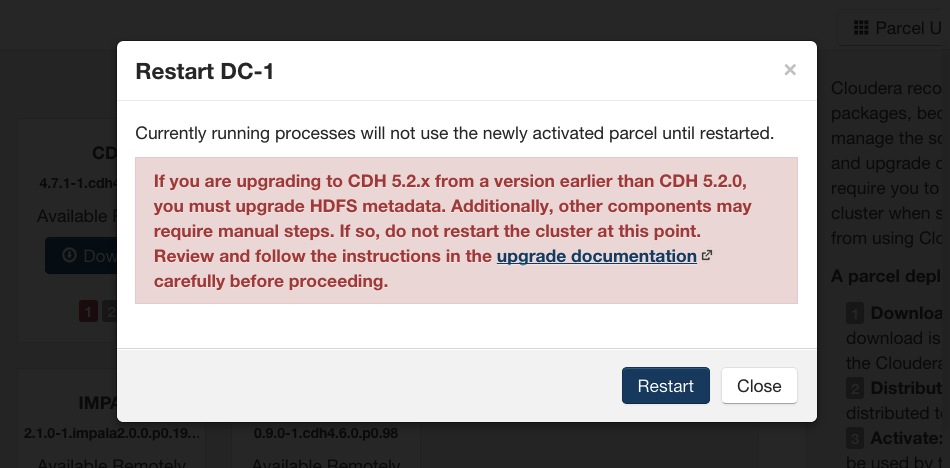The image size is (950, 468).
Task: Click the download arrow icon on CDH parcel
Action: point(68,256)
